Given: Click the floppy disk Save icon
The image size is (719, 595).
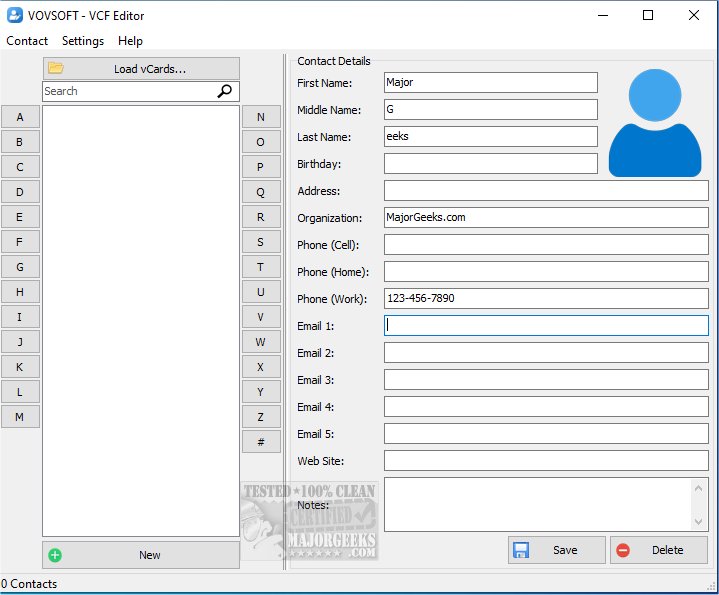Looking at the screenshot, I should pos(520,550).
